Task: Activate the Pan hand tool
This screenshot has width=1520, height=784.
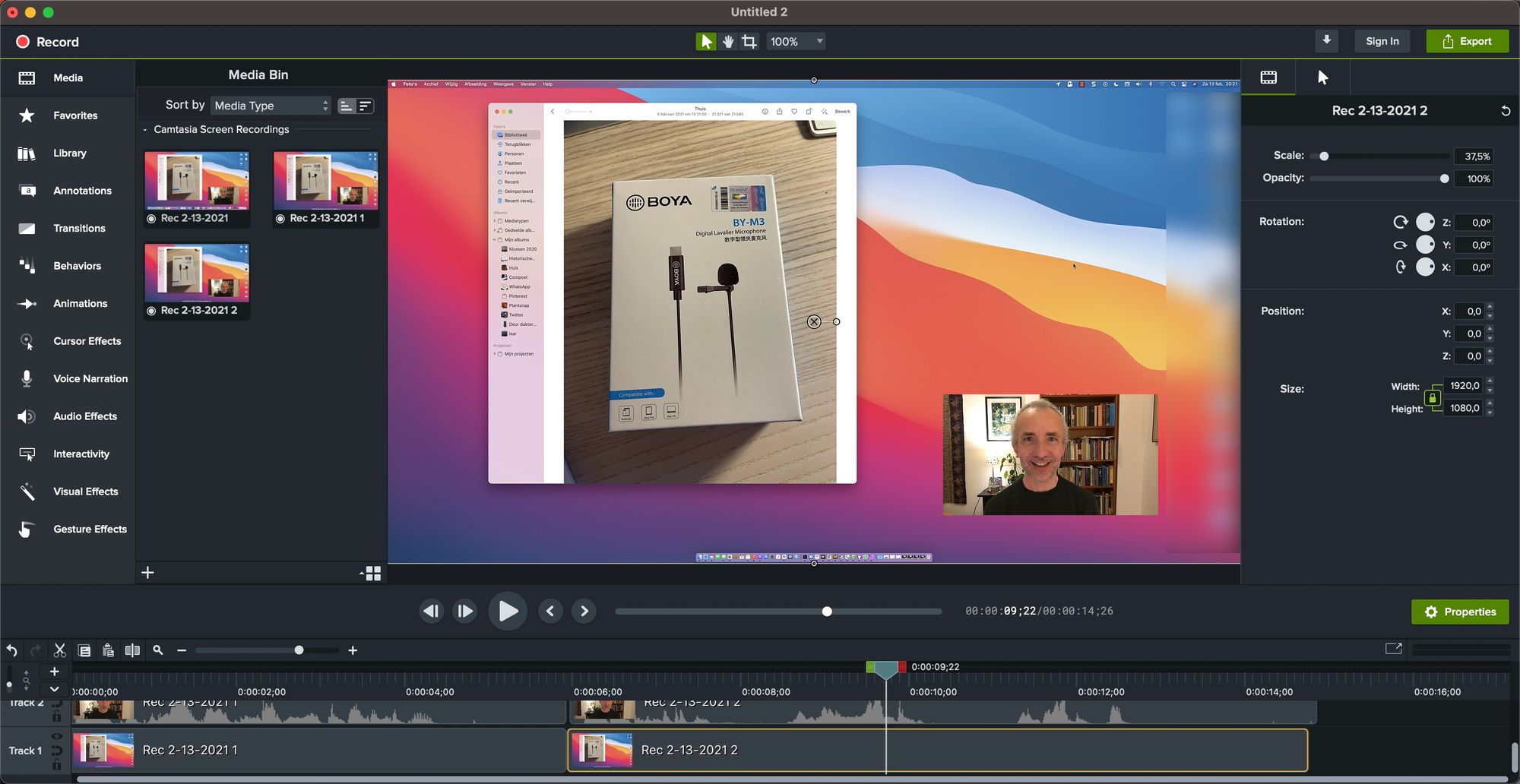Action: [728, 42]
